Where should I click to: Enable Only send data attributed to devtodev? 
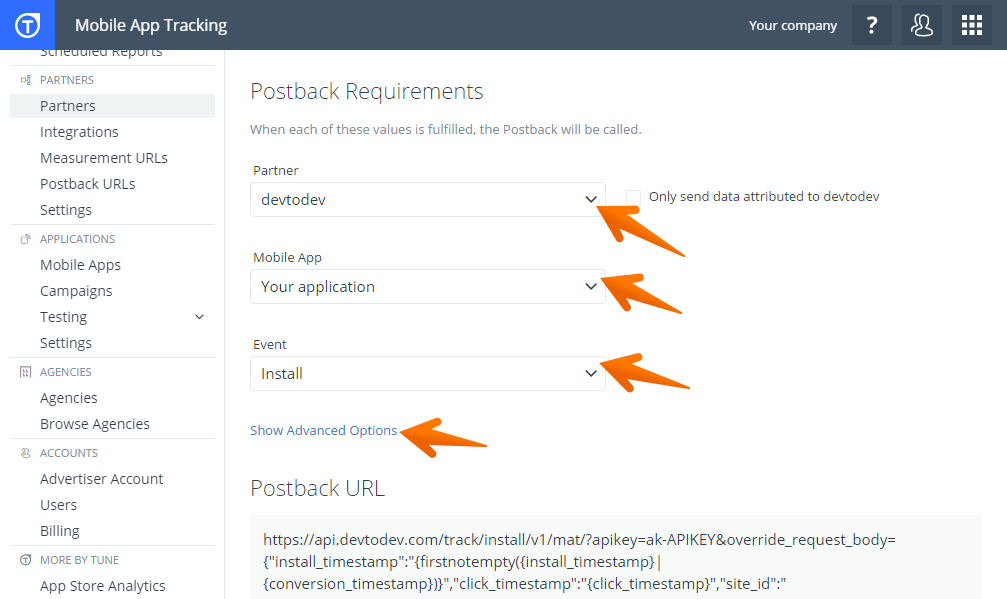(x=633, y=197)
